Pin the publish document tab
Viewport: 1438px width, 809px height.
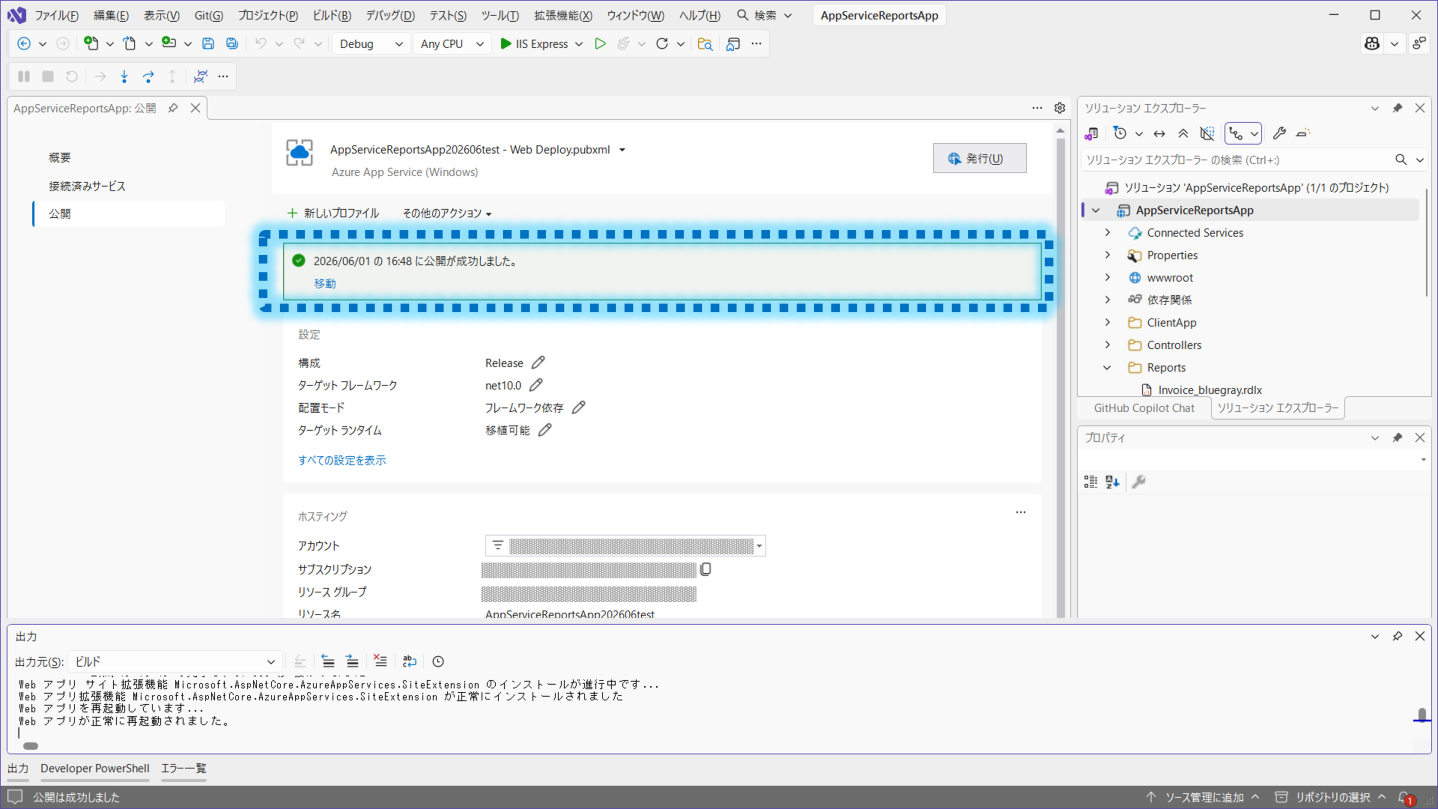coord(173,108)
